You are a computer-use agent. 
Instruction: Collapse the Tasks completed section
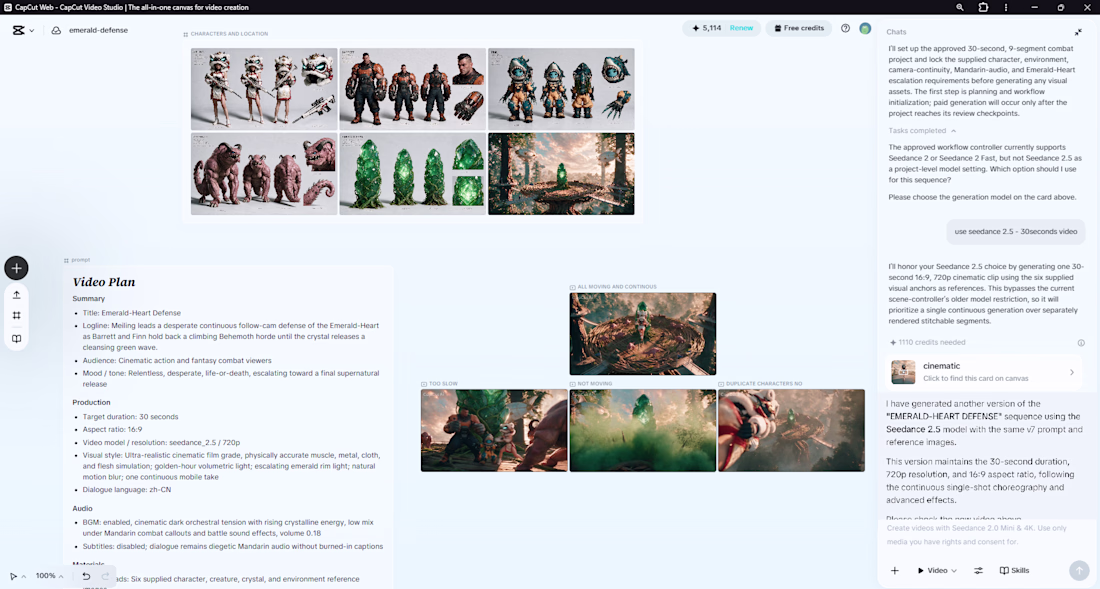point(922,130)
